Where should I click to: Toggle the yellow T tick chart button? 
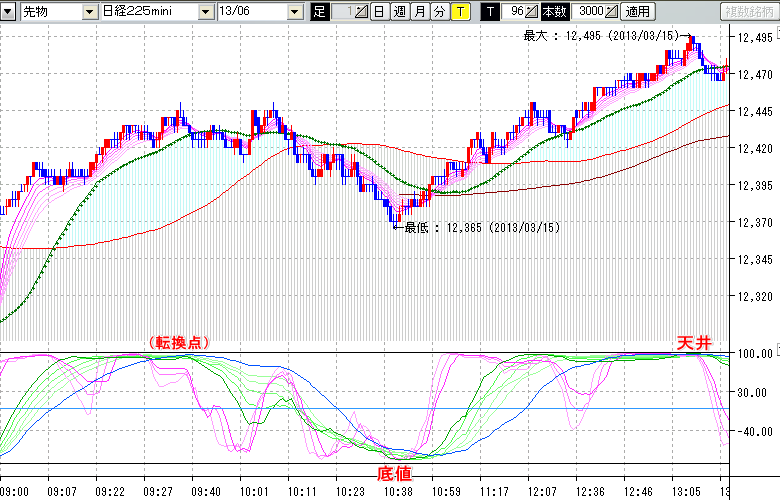point(459,12)
